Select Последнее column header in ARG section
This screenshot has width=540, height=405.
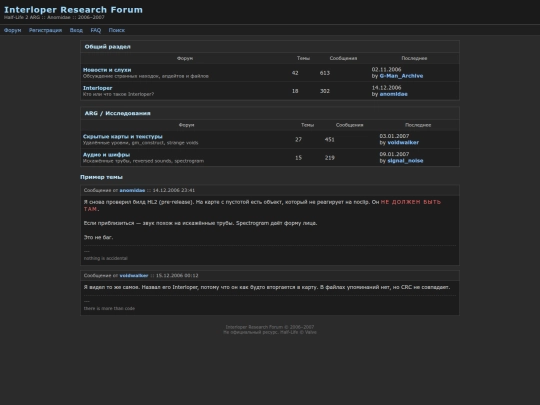click(418, 125)
